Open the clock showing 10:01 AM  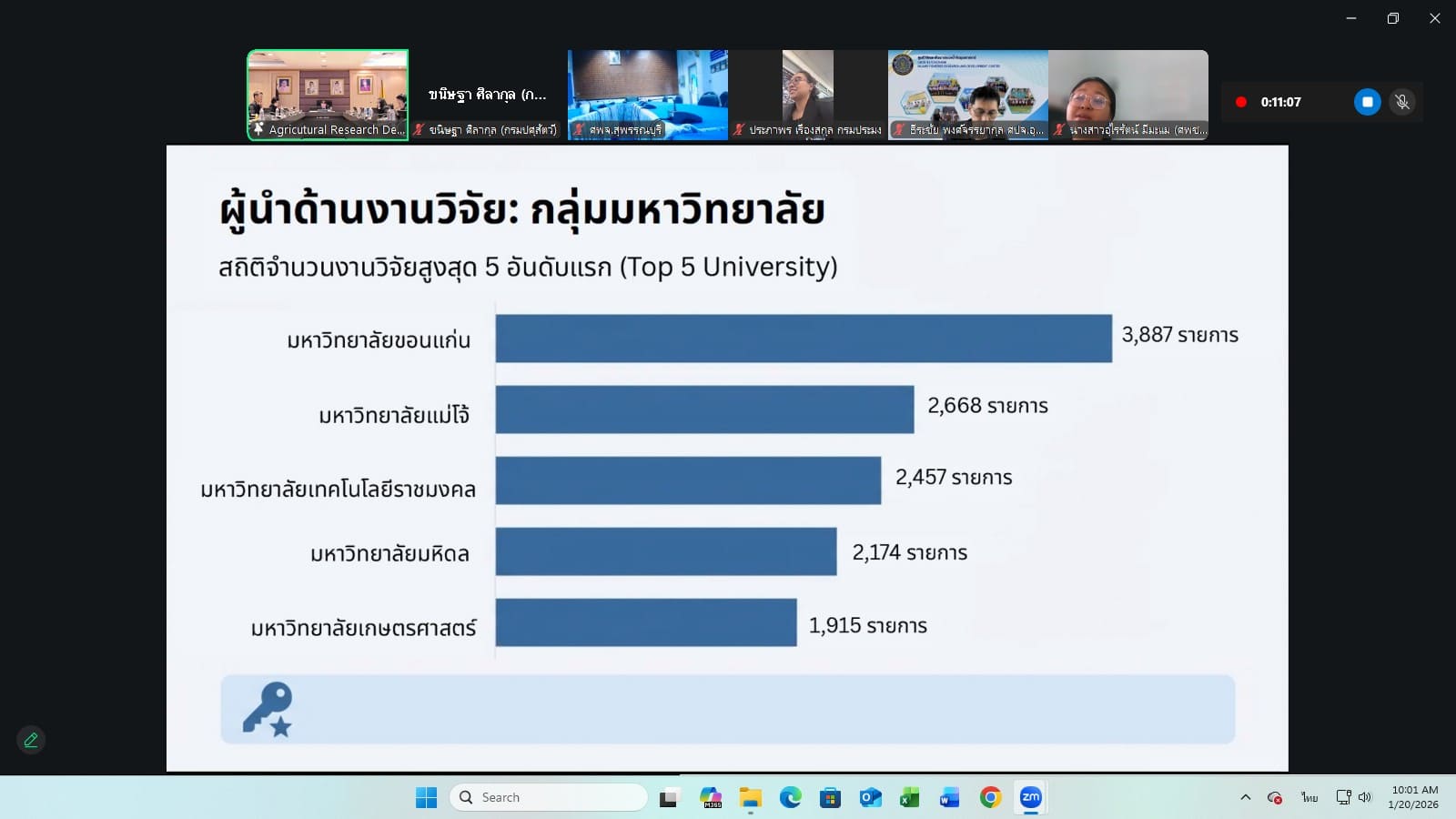[1414, 797]
